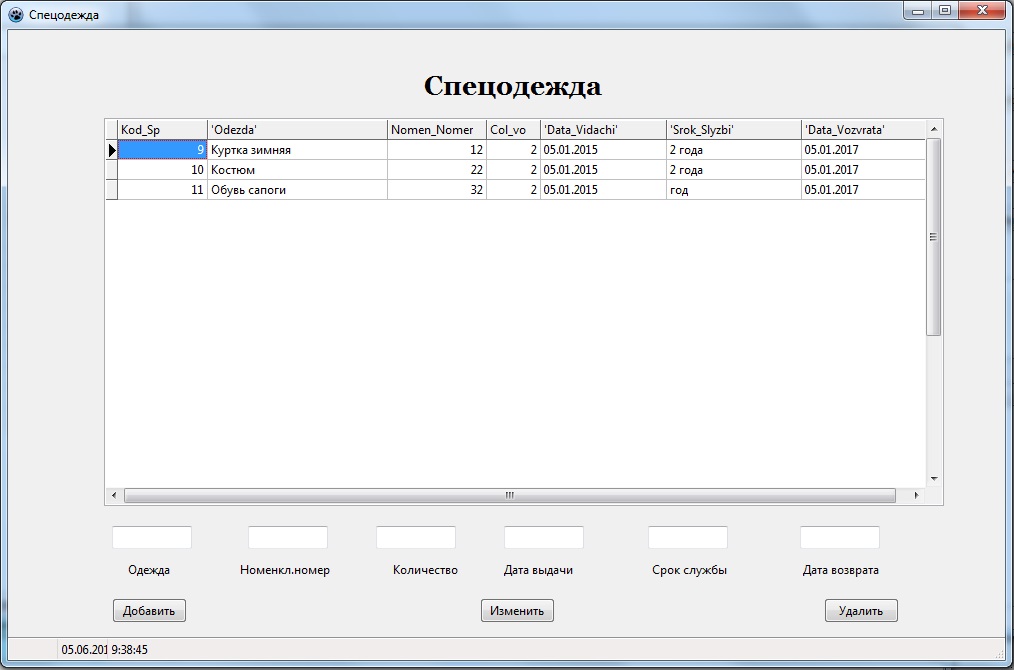Viewport: 1014px width, 670px height.
Task: Select Nomen_Nomer cell with value 12
Action: tap(437, 150)
